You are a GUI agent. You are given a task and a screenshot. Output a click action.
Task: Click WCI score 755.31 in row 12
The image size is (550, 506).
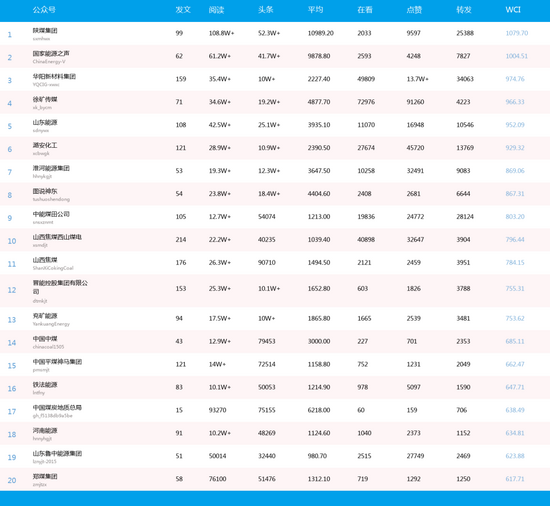[x=515, y=288]
